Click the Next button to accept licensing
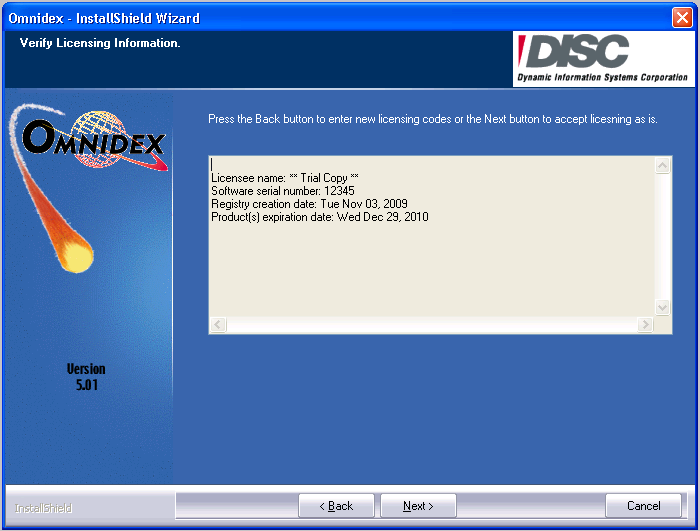Screen dimensions: 700x531 point(418,506)
